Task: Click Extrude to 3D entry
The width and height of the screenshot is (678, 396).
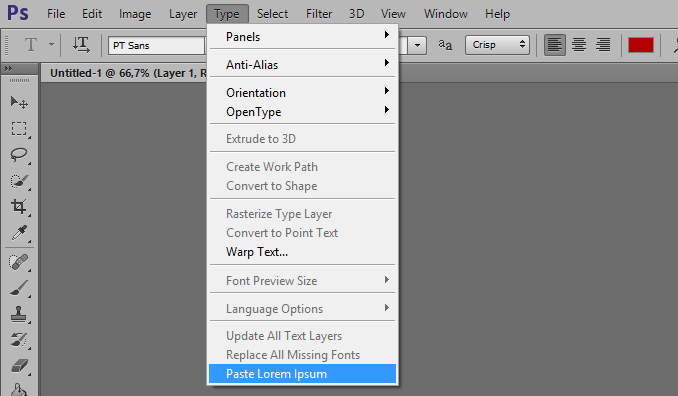Action: pyautogui.click(x=303, y=139)
